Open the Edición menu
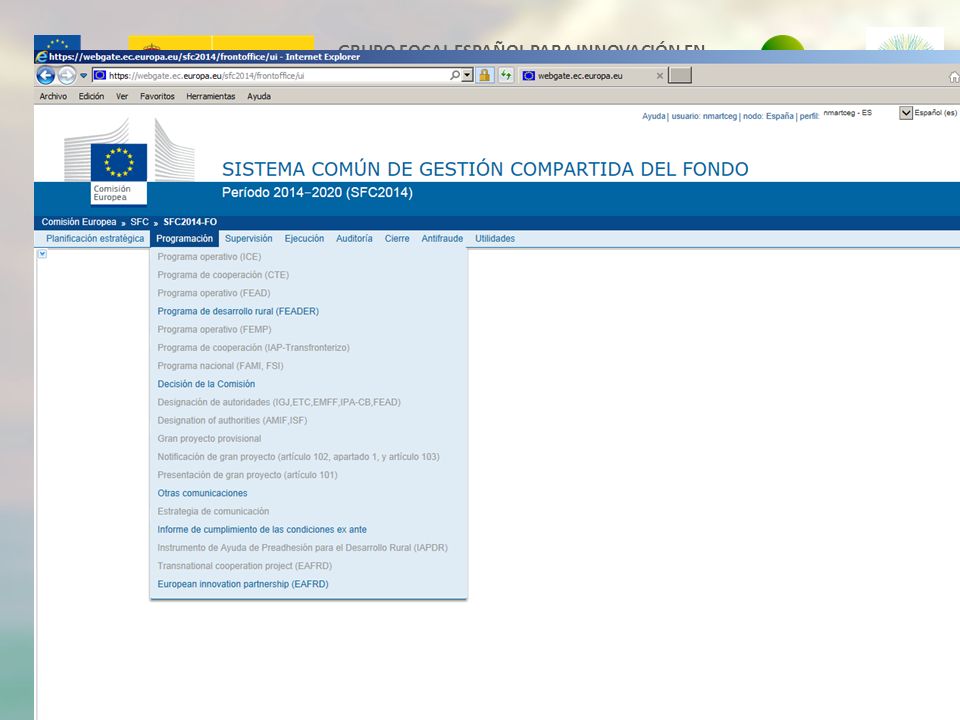 point(91,96)
